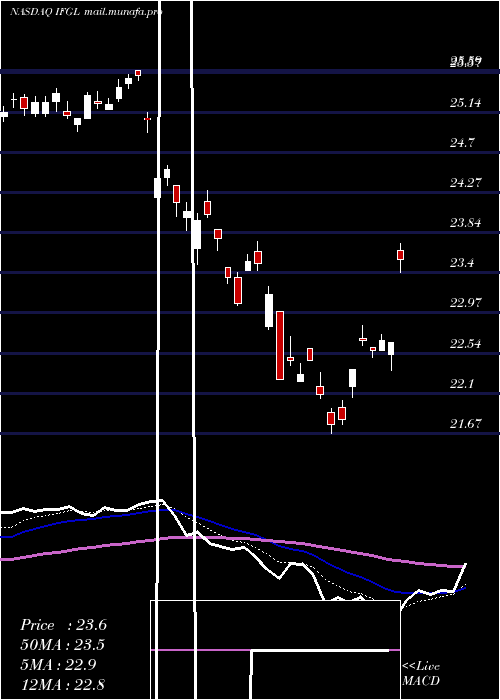
Task: Click the Live MACD label
Action: point(421,673)
